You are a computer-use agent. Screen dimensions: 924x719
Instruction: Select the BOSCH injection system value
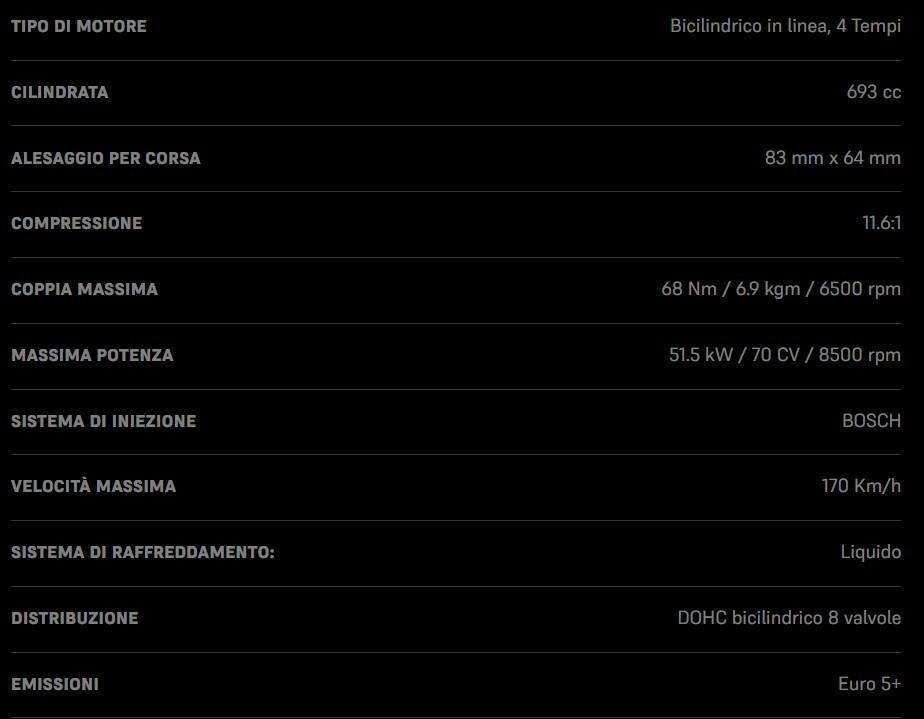coord(871,421)
